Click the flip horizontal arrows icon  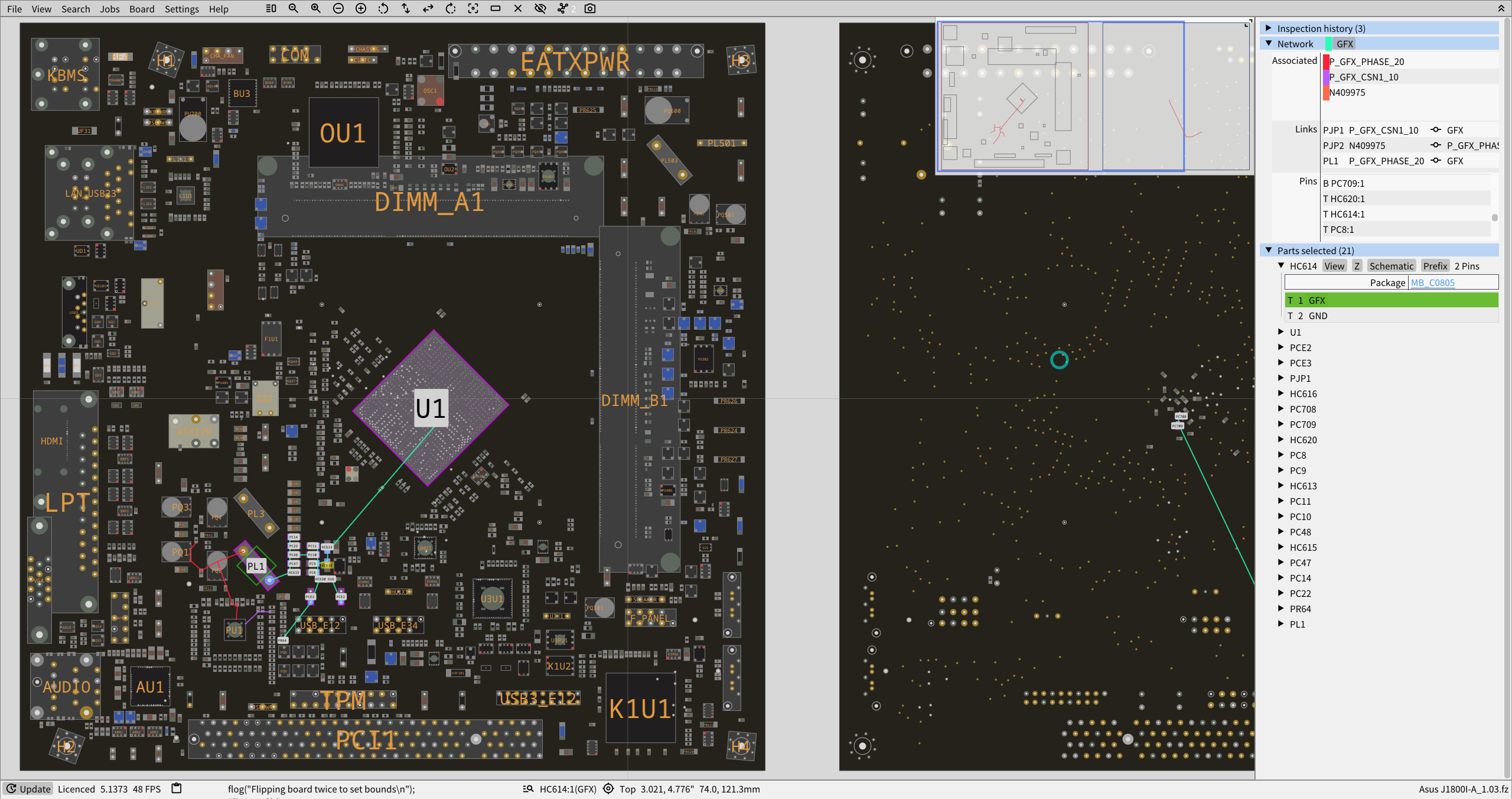pyautogui.click(x=428, y=8)
